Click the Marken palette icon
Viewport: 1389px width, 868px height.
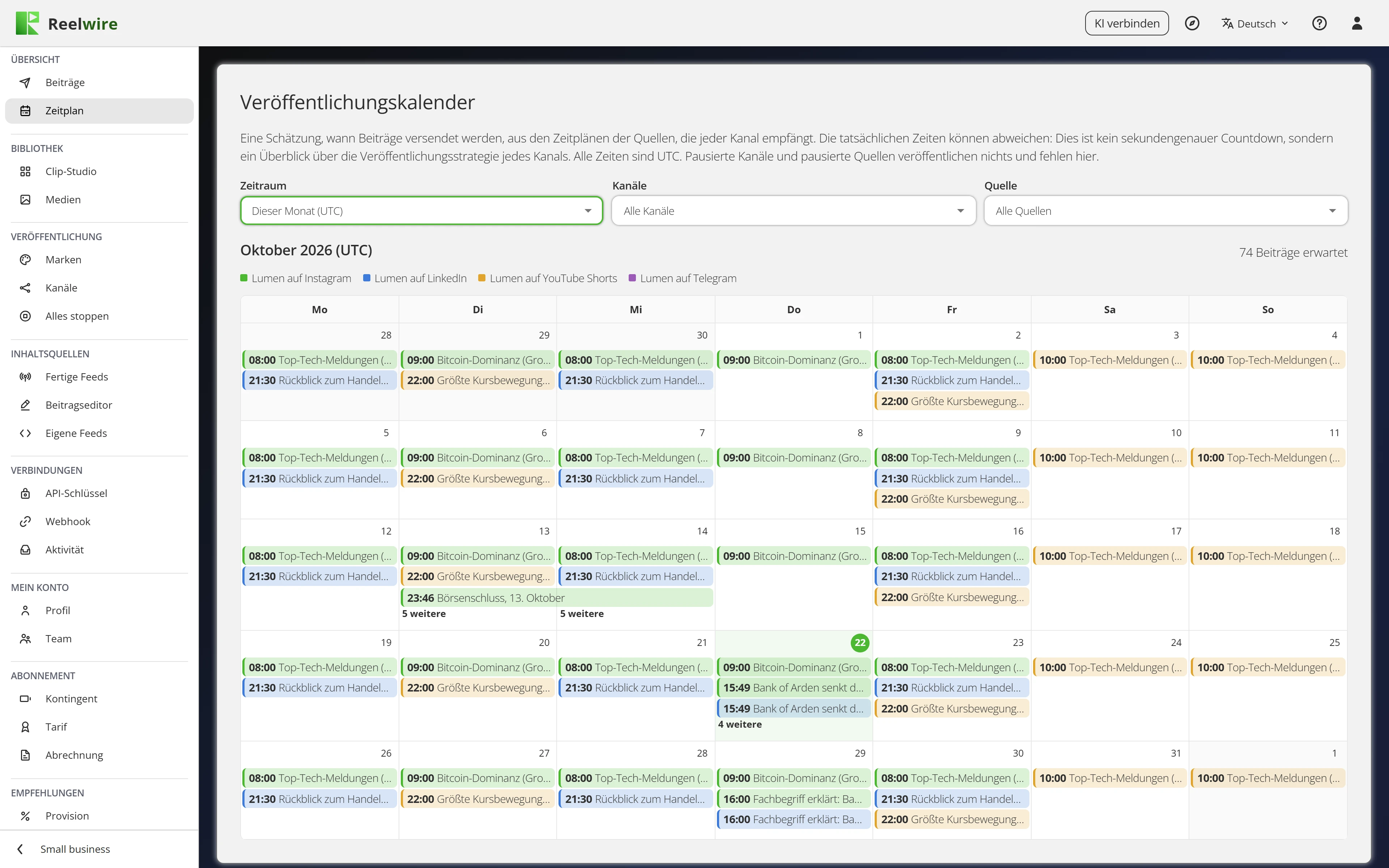coord(25,259)
